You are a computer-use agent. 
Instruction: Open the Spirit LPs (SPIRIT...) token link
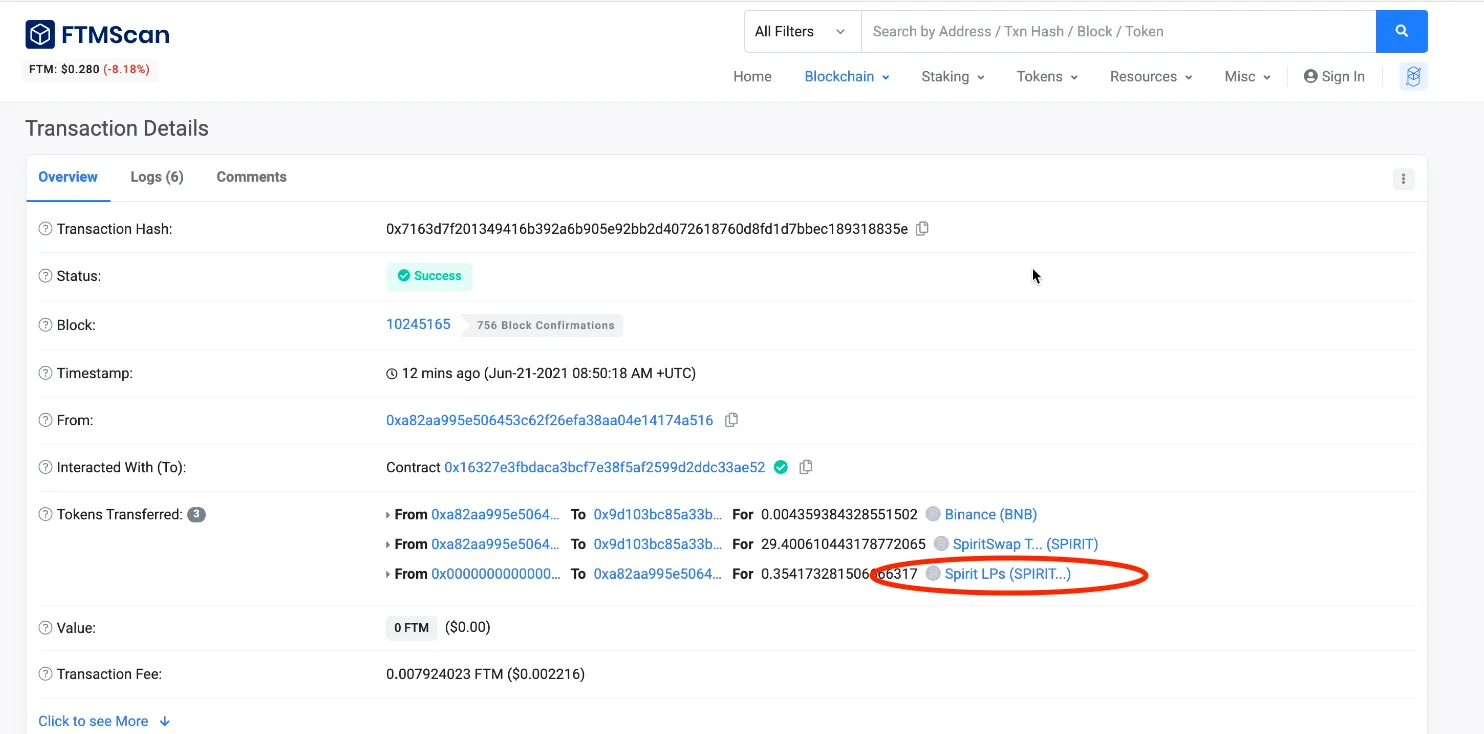[x=1008, y=574]
